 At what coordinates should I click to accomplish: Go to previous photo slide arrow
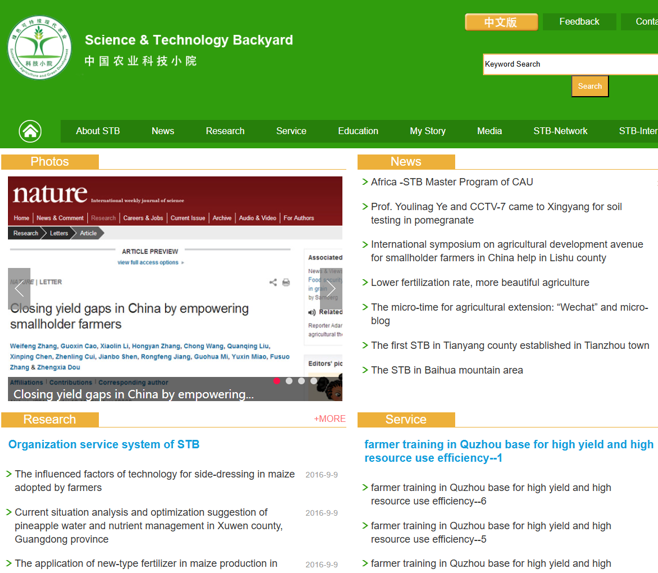click(x=19, y=288)
